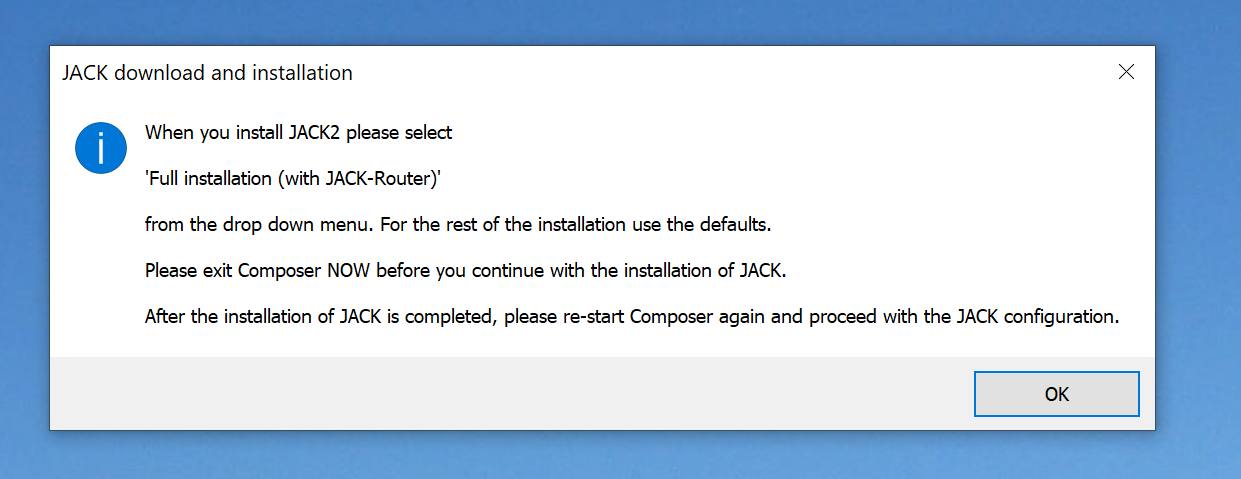Click the dialog title 'JACK download and installation'
This screenshot has height=479, width=1241.
pyautogui.click(x=207, y=73)
